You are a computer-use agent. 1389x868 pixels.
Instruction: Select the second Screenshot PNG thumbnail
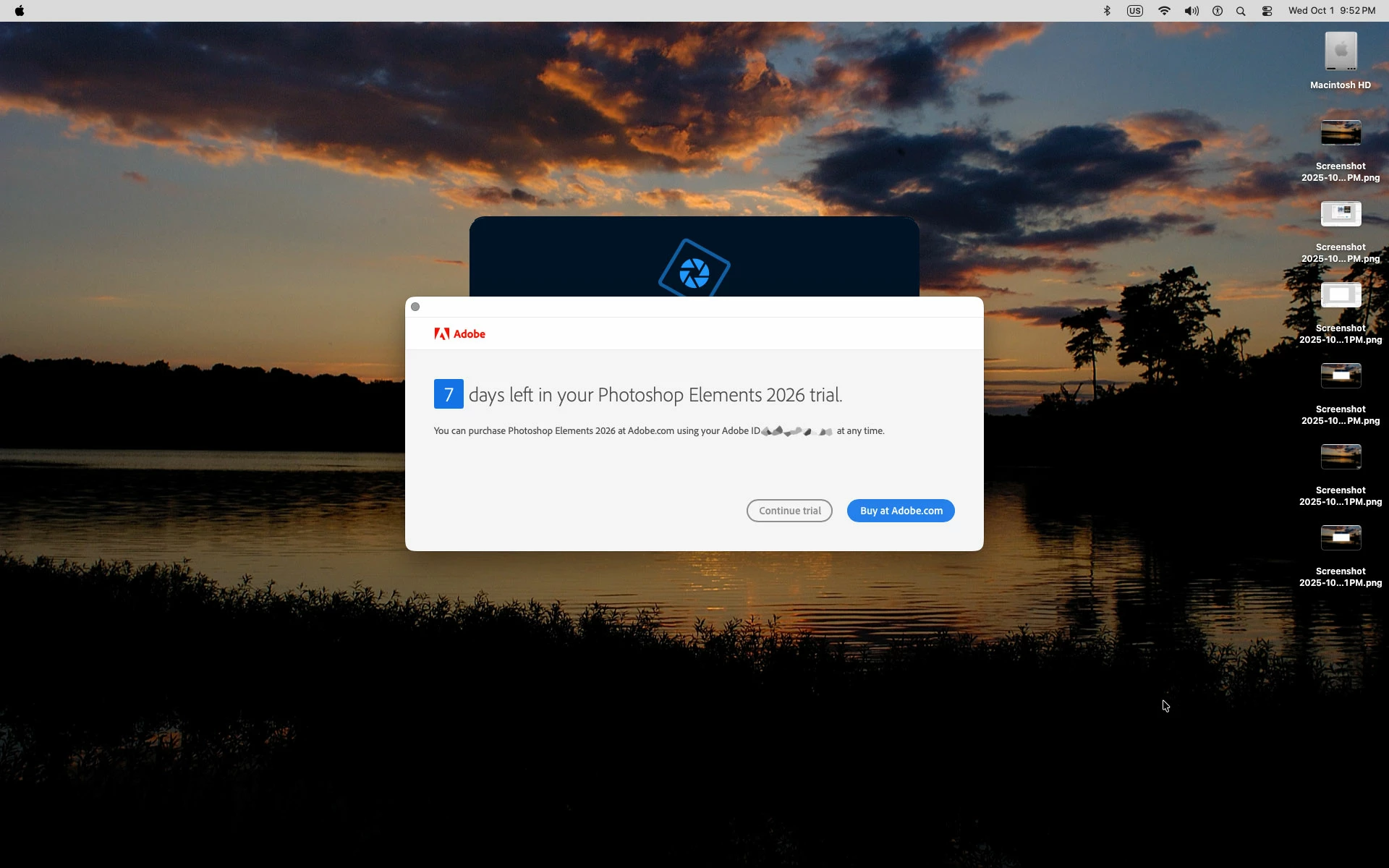coord(1341,214)
